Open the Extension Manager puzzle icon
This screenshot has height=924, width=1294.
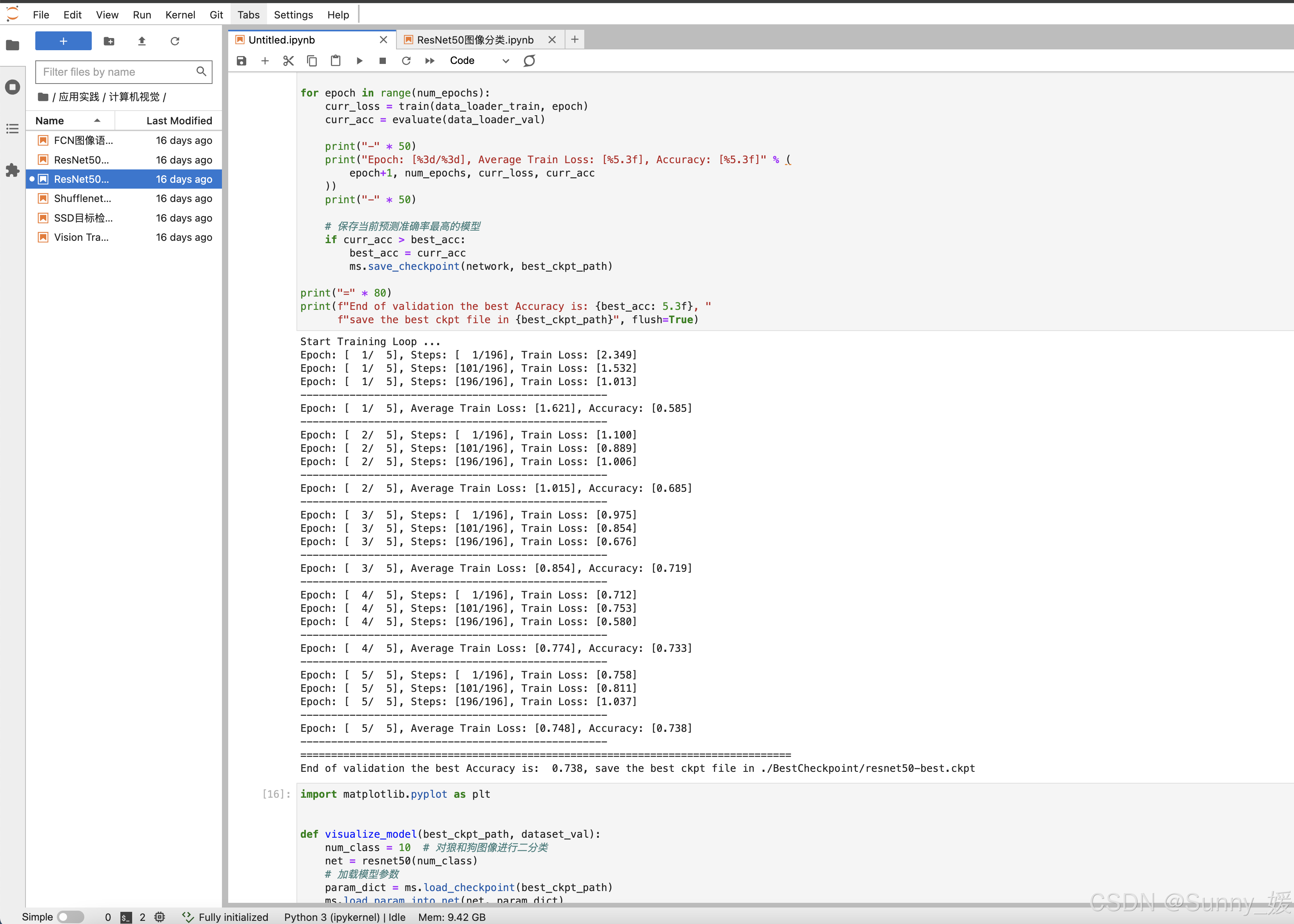pyautogui.click(x=13, y=170)
